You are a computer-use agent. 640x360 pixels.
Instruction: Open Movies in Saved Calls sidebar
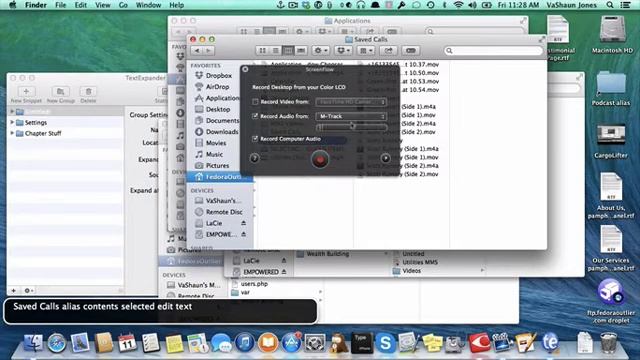(x=216, y=143)
